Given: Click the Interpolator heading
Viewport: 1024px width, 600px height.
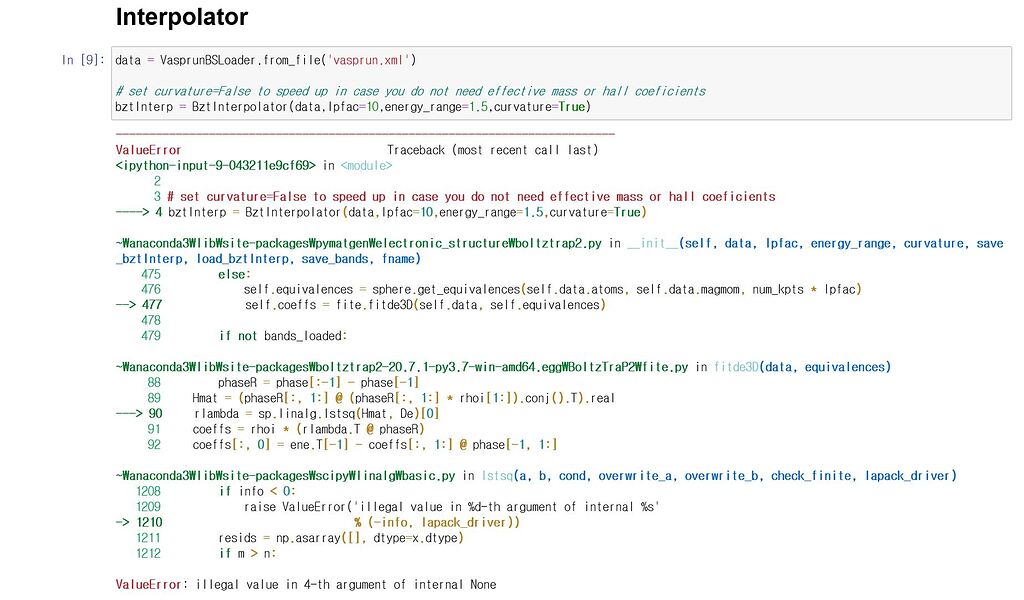Looking at the screenshot, I should 182,18.
